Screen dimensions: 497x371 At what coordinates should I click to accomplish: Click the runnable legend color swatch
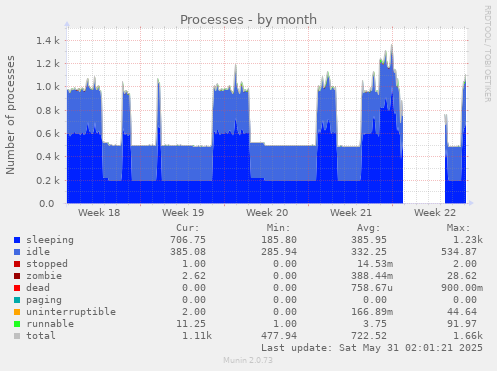click(x=17, y=324)
